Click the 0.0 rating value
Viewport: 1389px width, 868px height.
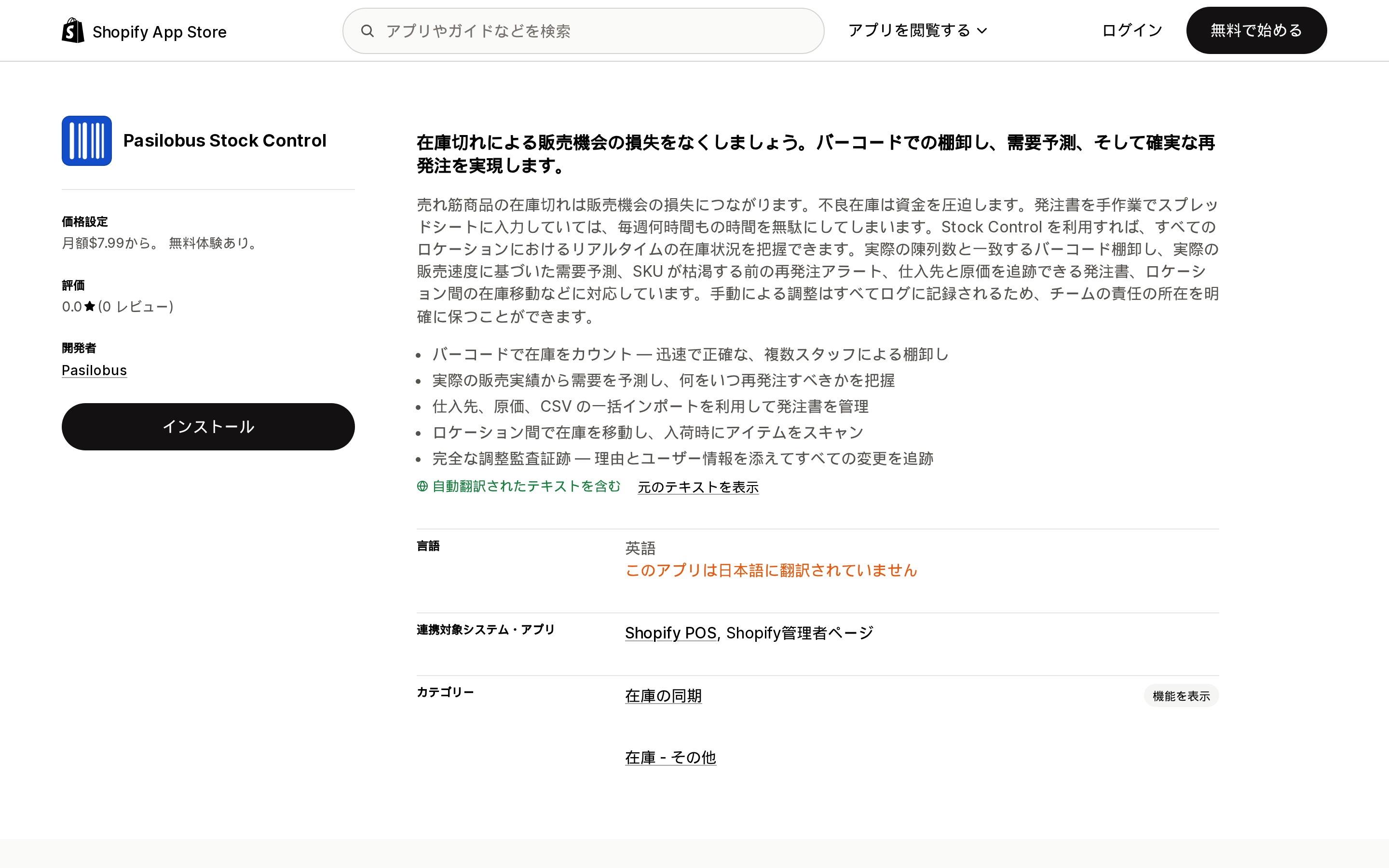(x=72, y=307)
